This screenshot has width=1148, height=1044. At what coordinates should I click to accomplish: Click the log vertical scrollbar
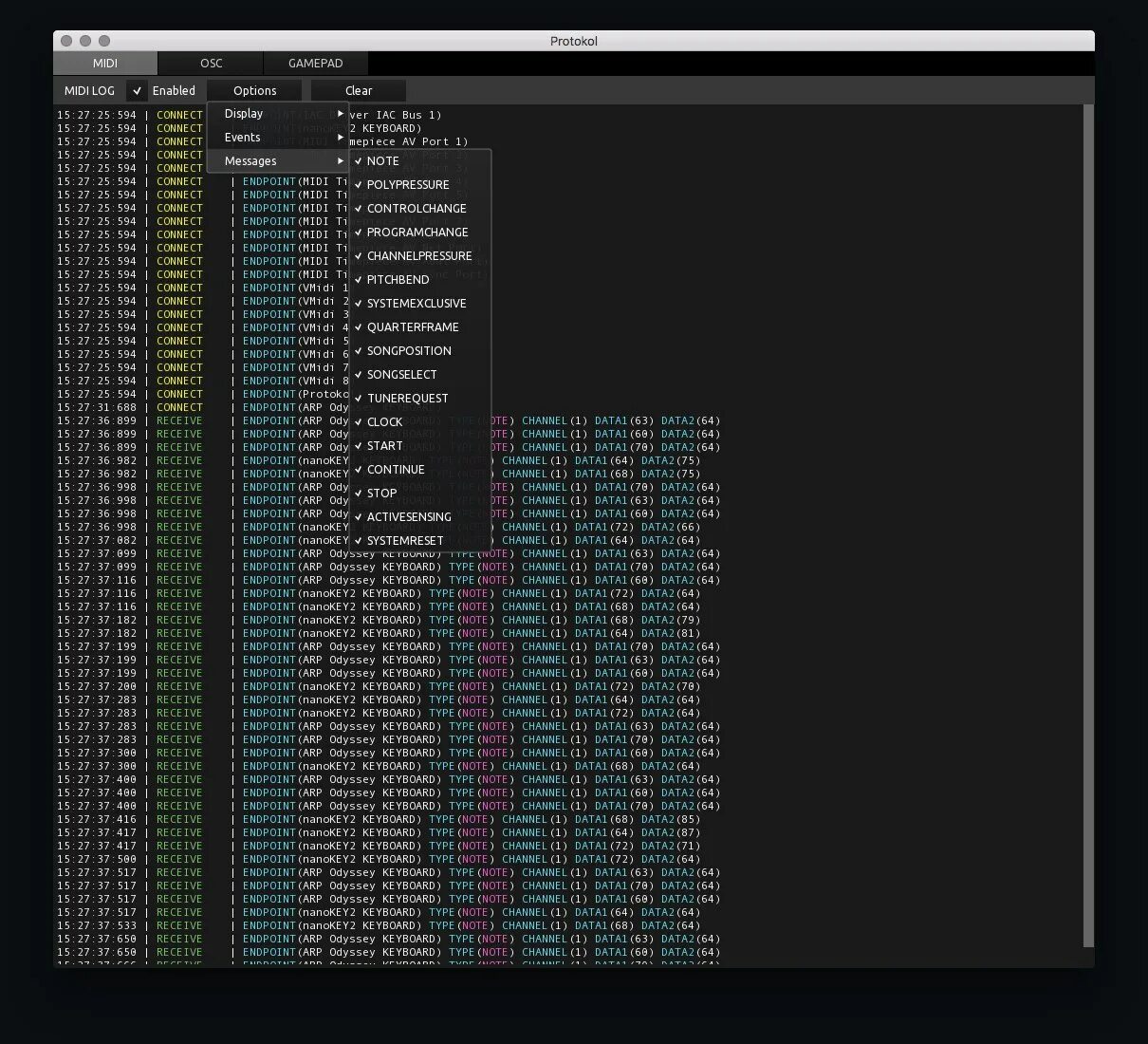pos(1088,525)
